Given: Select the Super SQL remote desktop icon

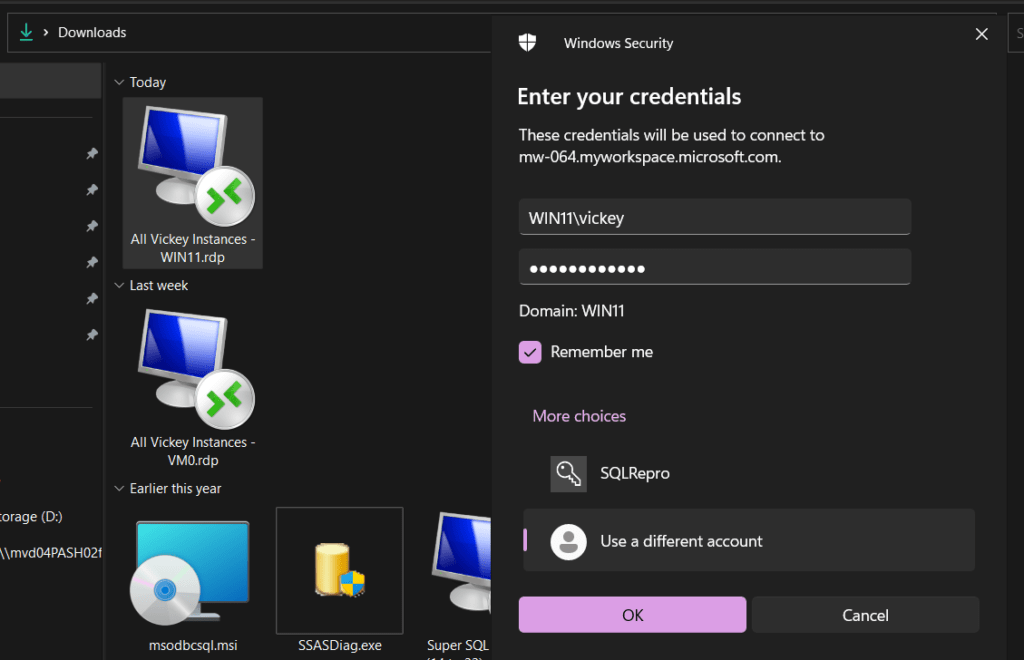Looking at the screenshot, I should coord(461,563).
